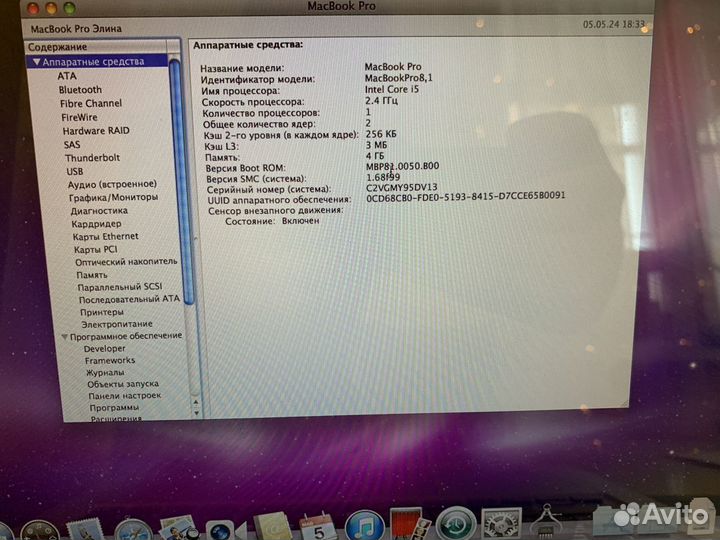Select Hardware RAID entry
720x540 pixels.
click(96, 131)
